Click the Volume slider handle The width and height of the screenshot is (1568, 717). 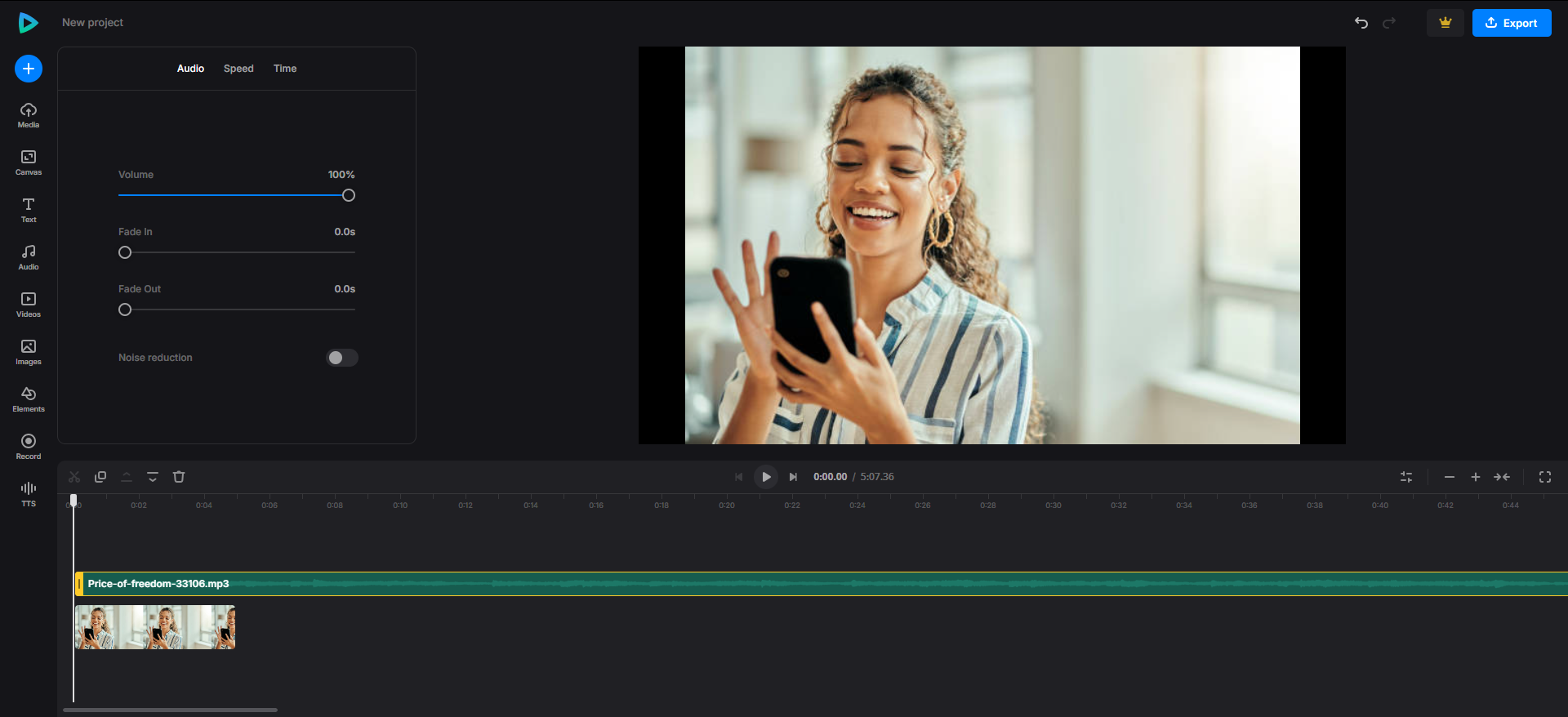[349, 195]
